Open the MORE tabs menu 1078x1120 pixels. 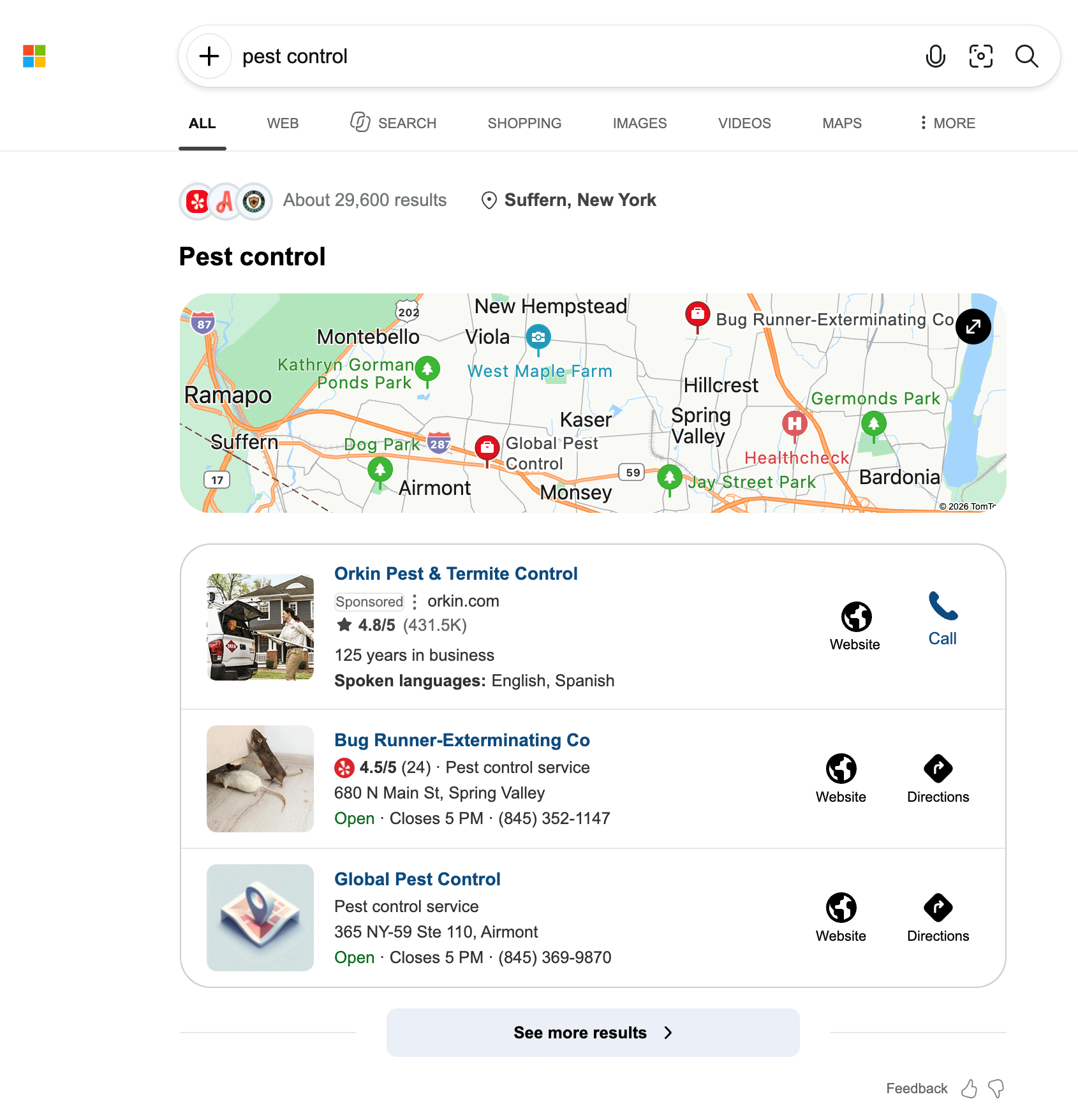[x=948, y=123]
